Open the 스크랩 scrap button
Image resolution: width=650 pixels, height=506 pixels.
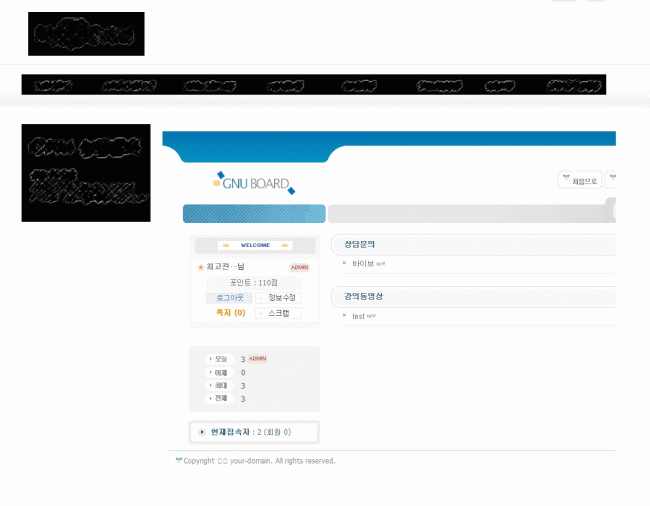(278, 313)
